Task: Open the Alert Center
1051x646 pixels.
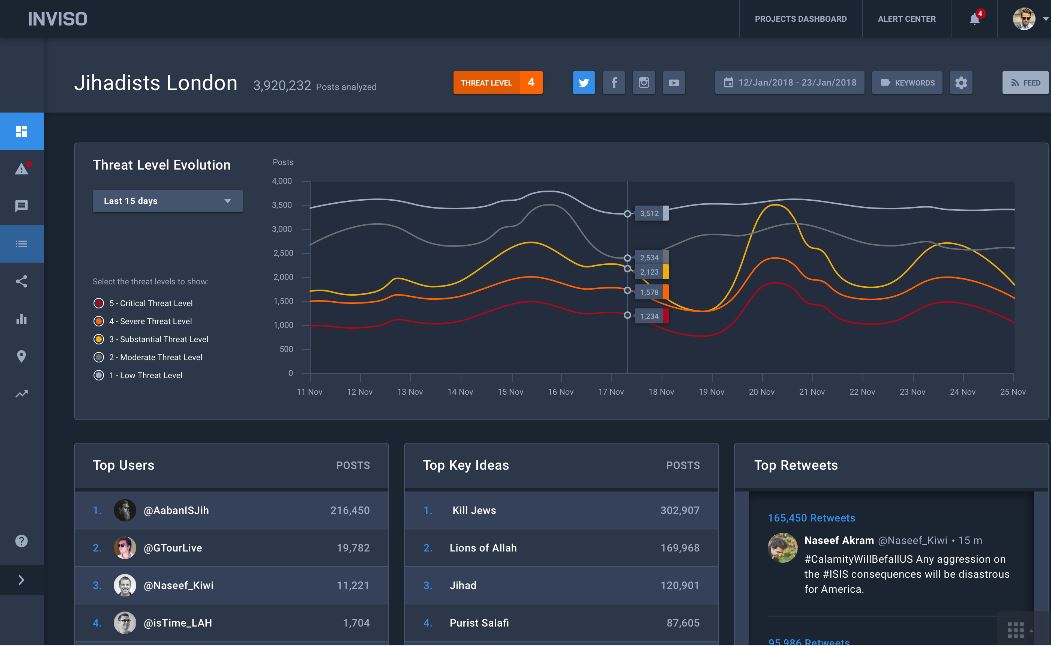Action: click(x=906, y=19)
